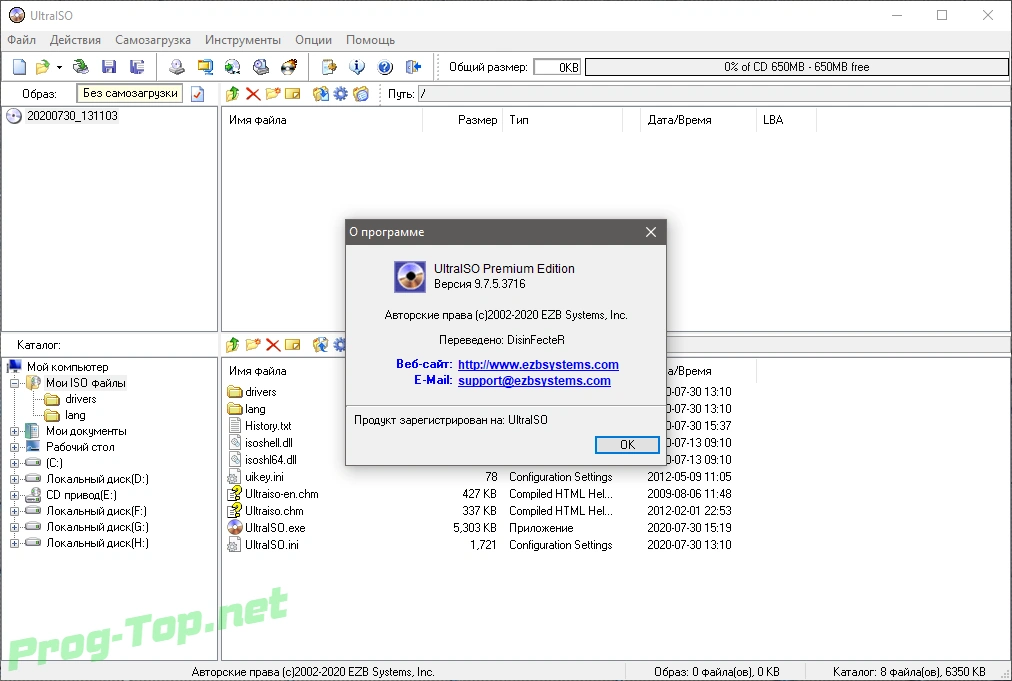Click the disc with green arrow convert icon
The height and width of the screenshot is (681, 1012).
pos(232,66)
